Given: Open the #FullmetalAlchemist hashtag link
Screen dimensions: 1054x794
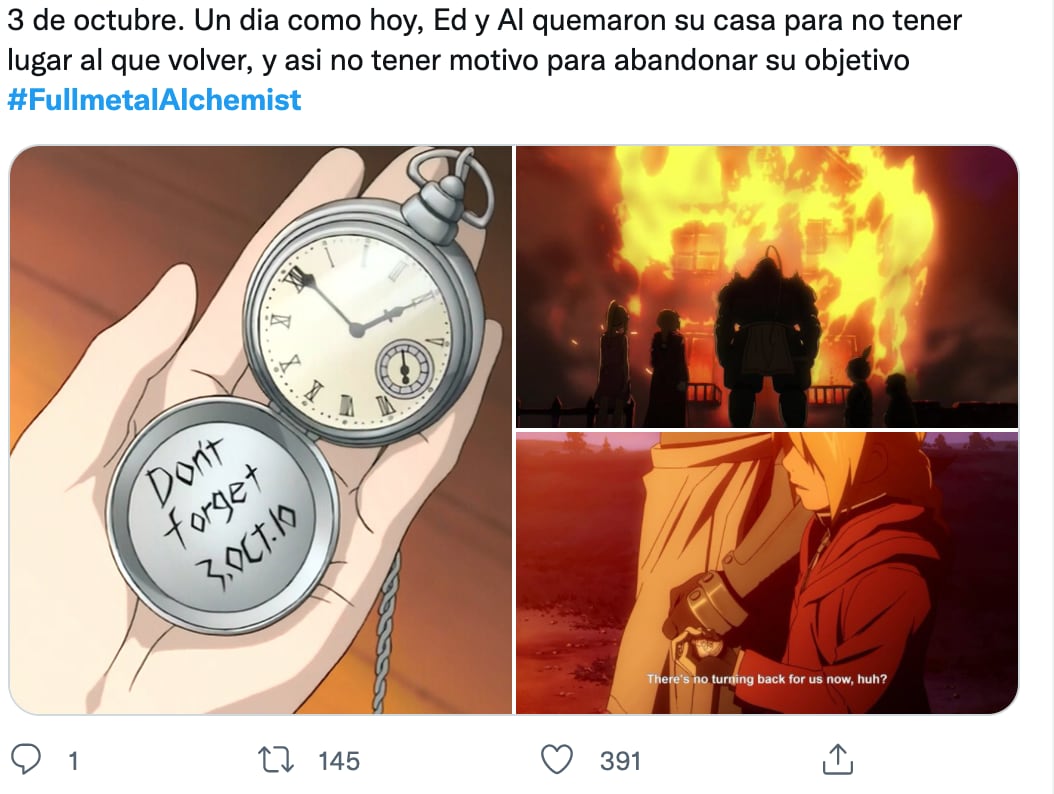Looking at the screenshot, I should pos(154,100).
